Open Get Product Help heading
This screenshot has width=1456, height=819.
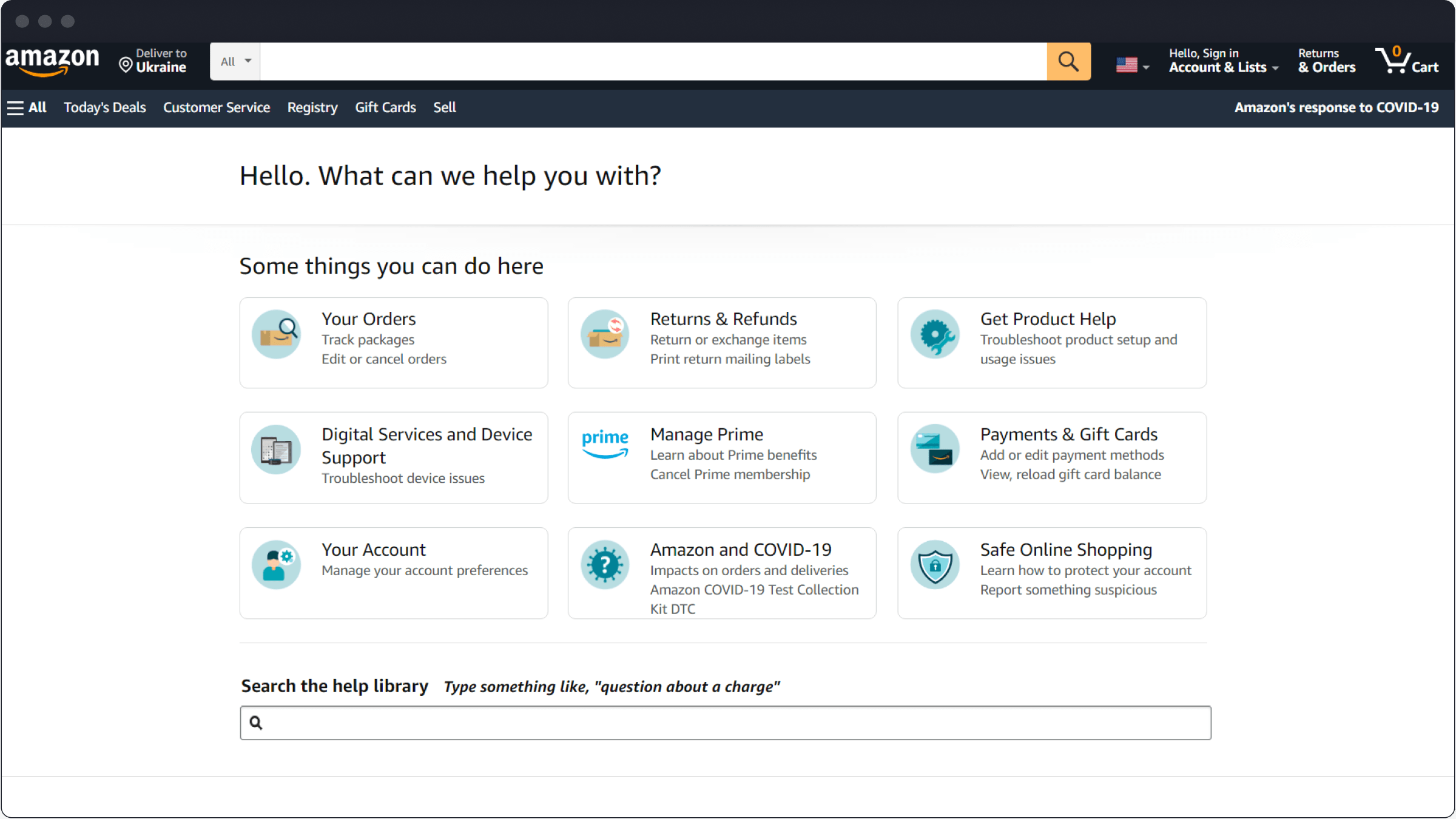pos(1048,319)
